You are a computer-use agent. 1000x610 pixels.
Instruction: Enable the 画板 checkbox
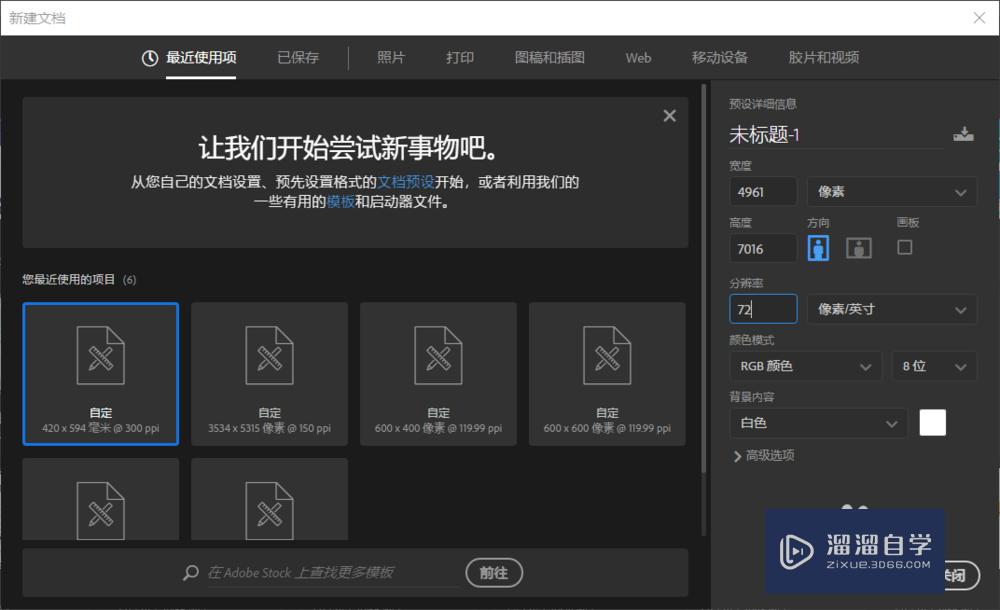point(904,247)
